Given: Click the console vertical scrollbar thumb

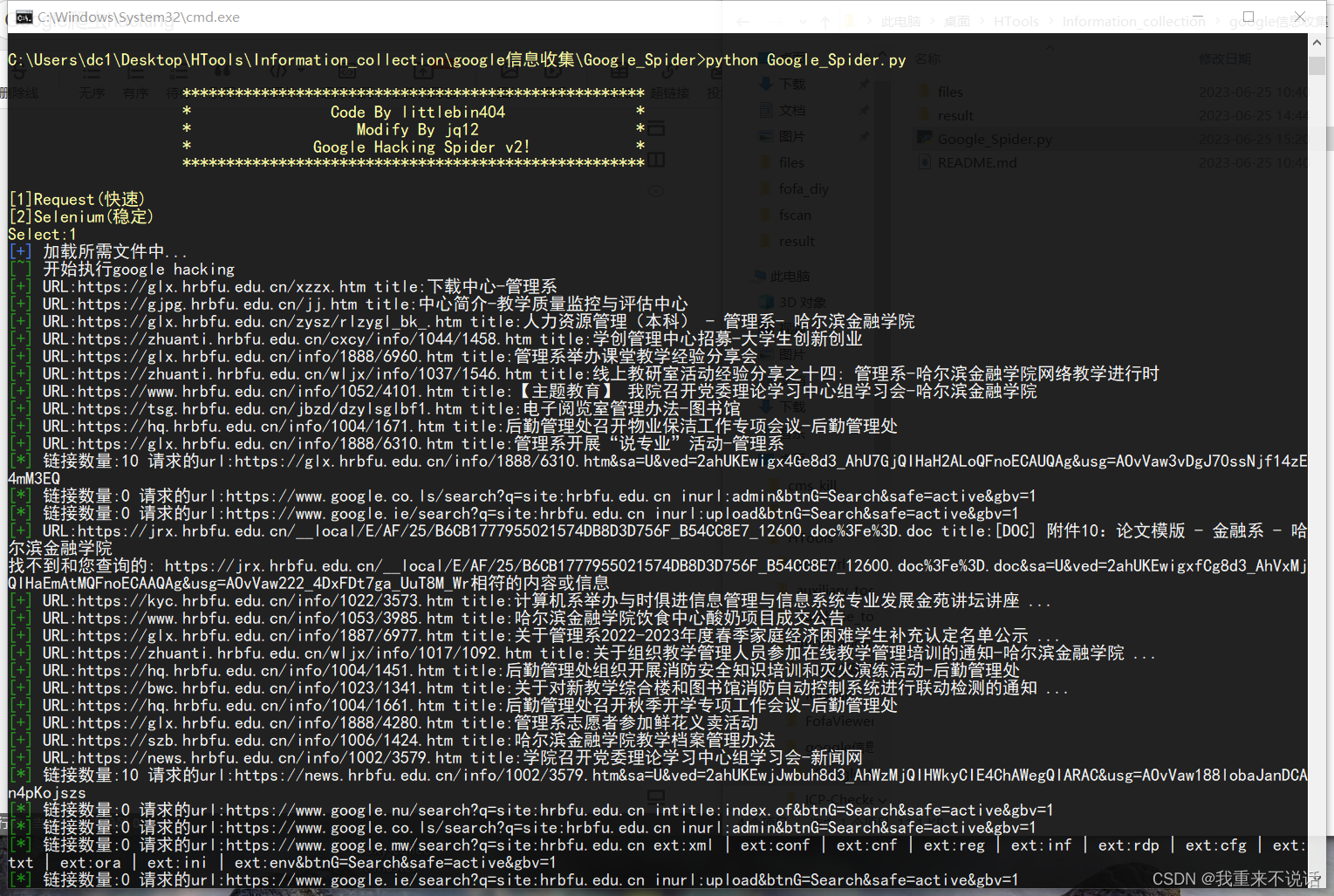Looking at the screenshot, I should pyautogui.click(x=1317, y=66).
